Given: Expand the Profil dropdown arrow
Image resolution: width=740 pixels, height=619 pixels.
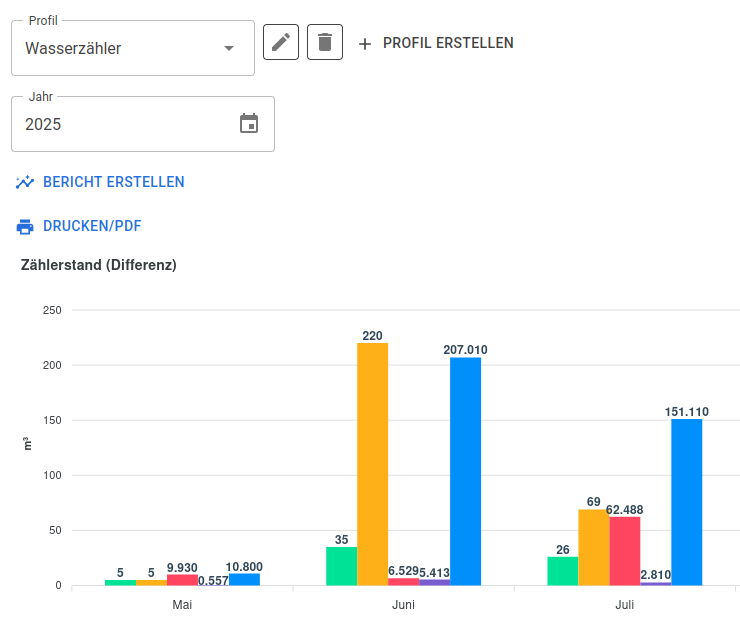Looking at the screenshot, I should [229, 48].
